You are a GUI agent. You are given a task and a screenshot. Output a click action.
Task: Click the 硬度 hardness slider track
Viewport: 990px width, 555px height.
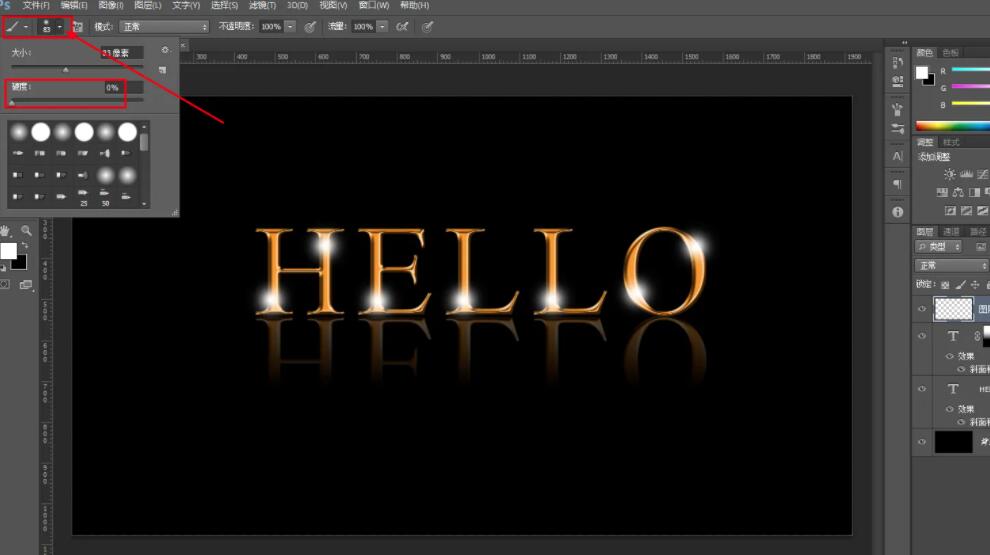(75, 101)
